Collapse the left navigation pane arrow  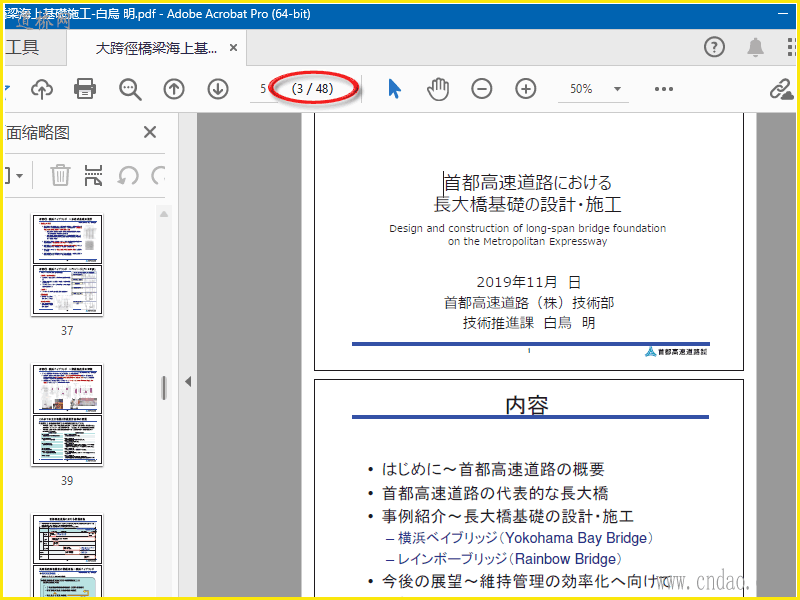tap(188, 381)
